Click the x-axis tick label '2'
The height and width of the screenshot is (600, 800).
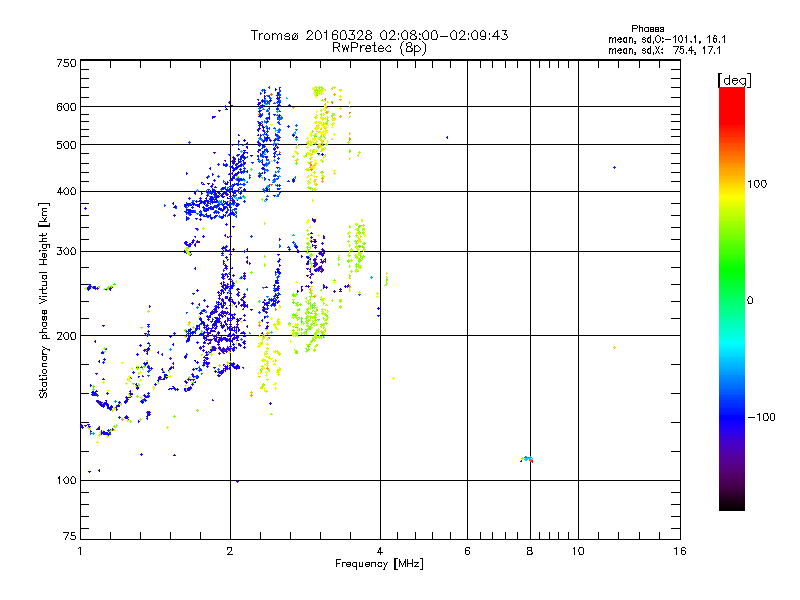(230, 551)
